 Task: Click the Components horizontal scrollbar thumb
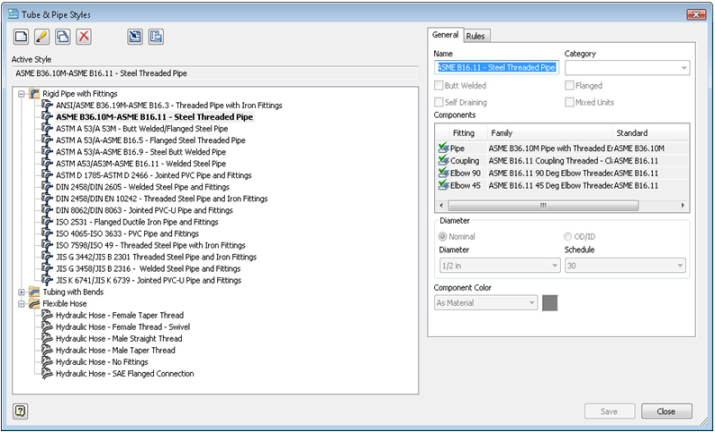(543, 205)
